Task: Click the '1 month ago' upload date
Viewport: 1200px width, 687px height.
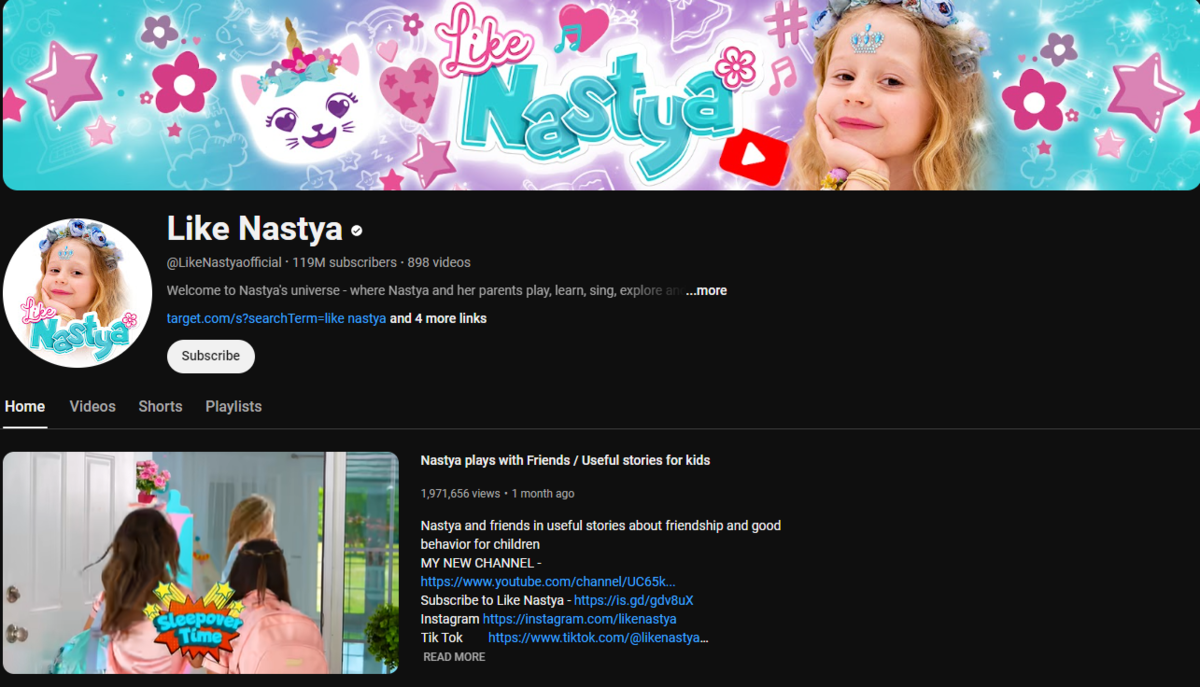Action: [543, 494]
